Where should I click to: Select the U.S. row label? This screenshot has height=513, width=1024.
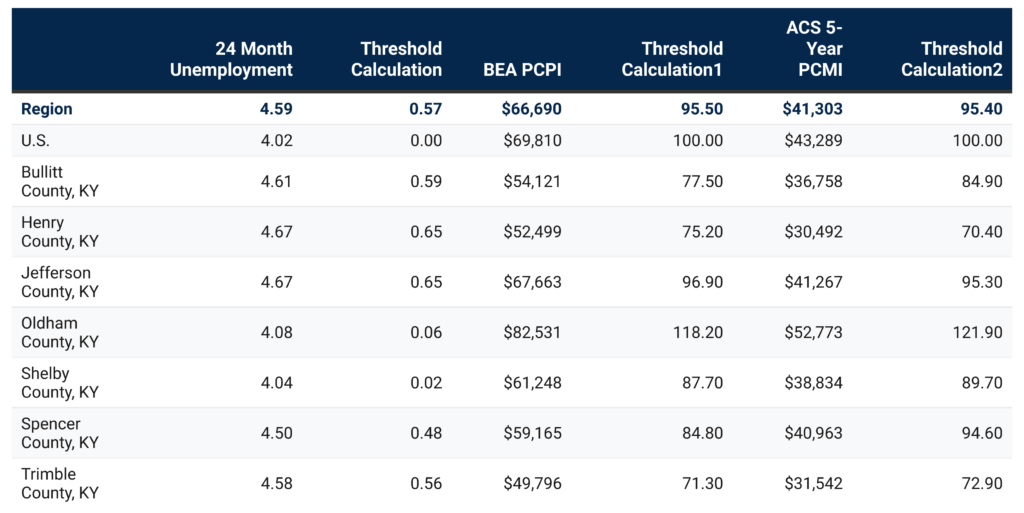click(36, 141)
